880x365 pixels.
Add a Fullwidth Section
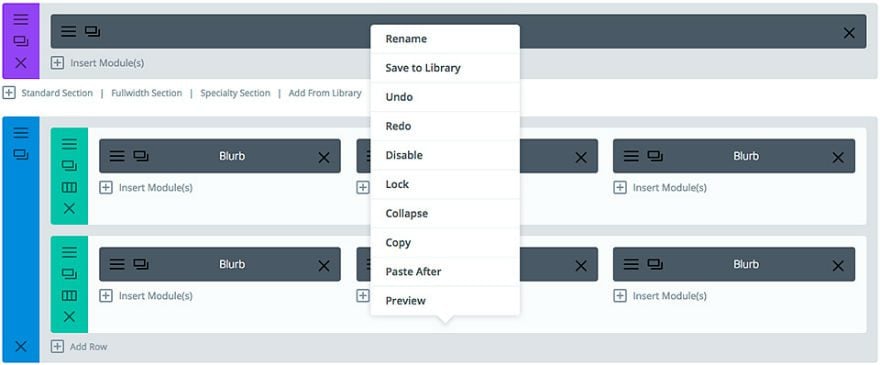tap(146, 93)
